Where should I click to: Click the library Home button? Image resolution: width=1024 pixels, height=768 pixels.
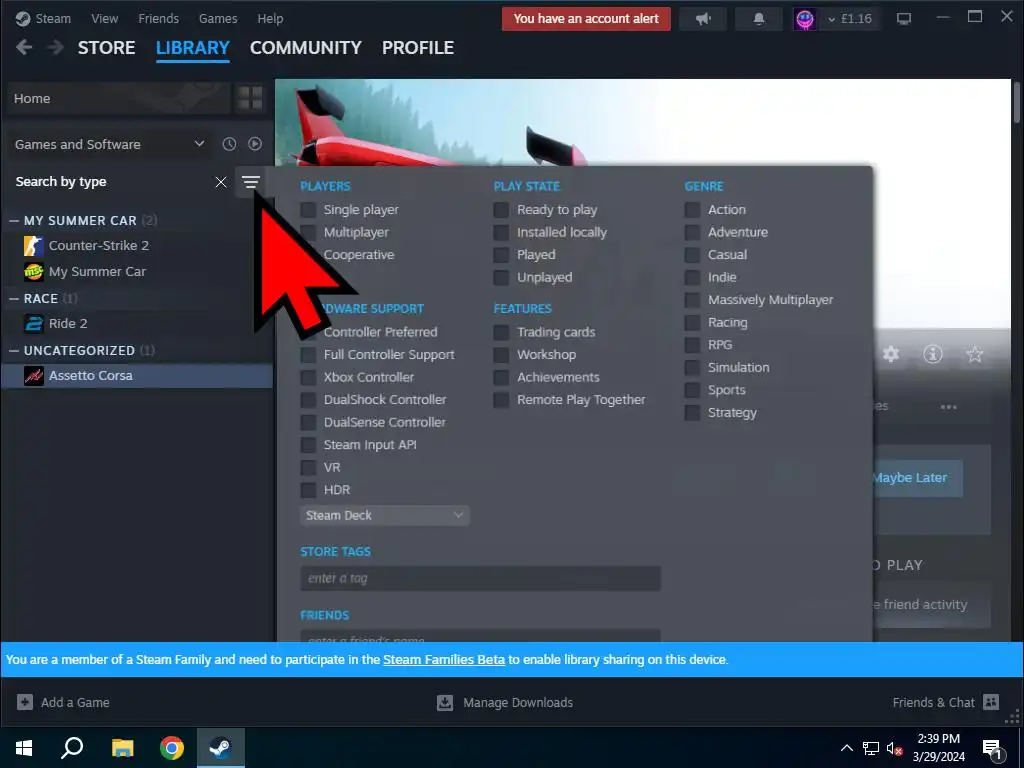pyautogui.click(x=118, y=99)
